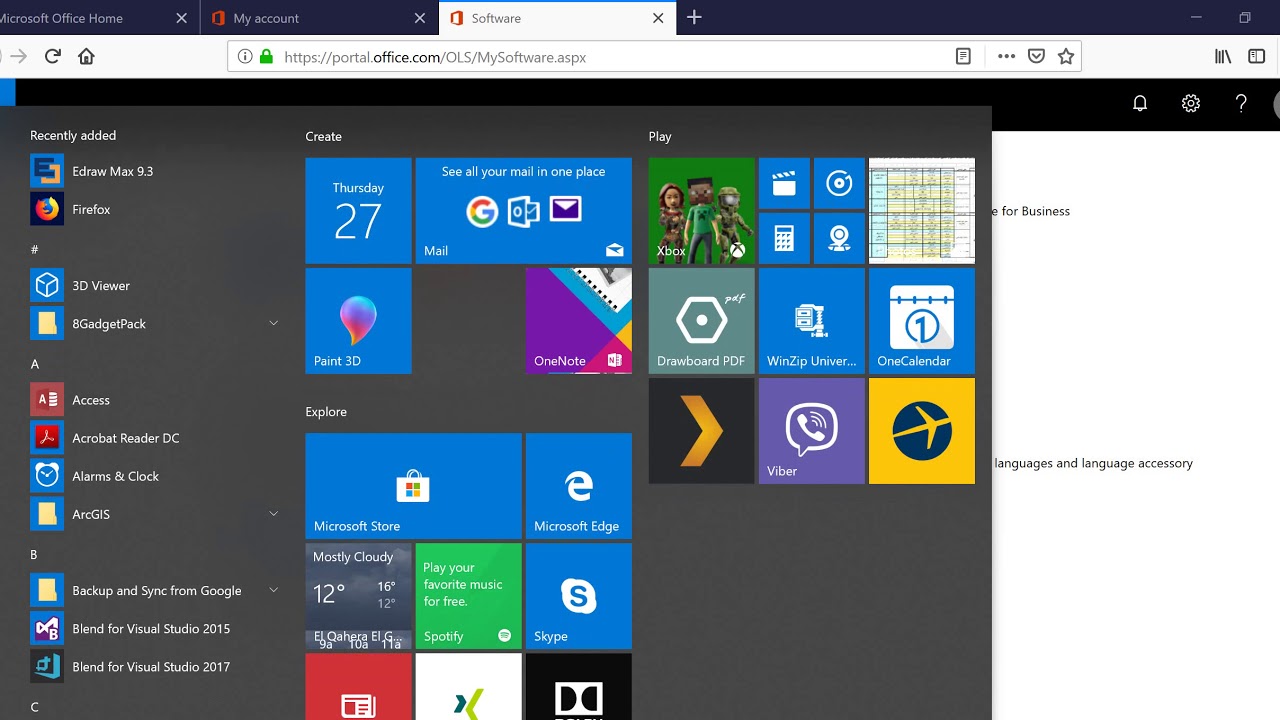The height and width of the screenshot is (720, 1280).
Task: Open the Microsoft Store tile
Action: [414, 486]
